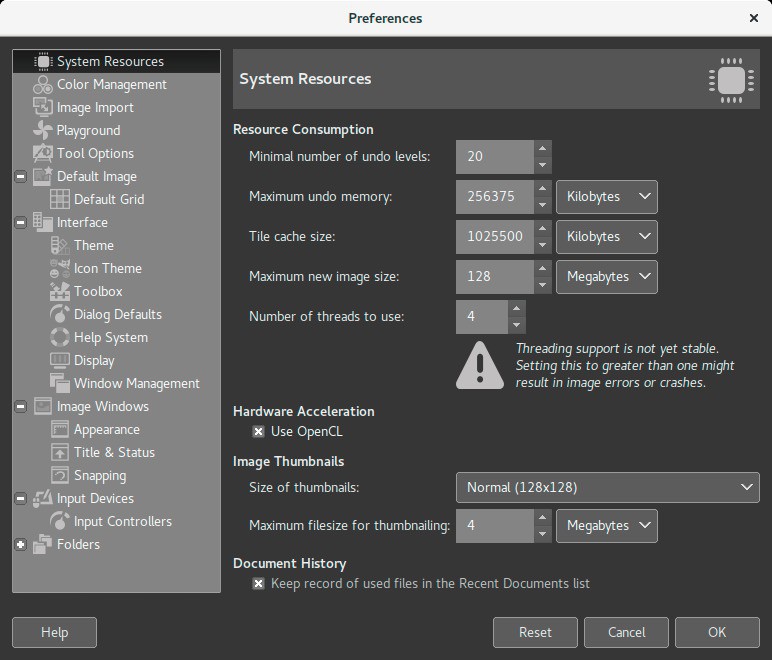
Task: Expand the Folders tree section
Action: coord(20,545)
